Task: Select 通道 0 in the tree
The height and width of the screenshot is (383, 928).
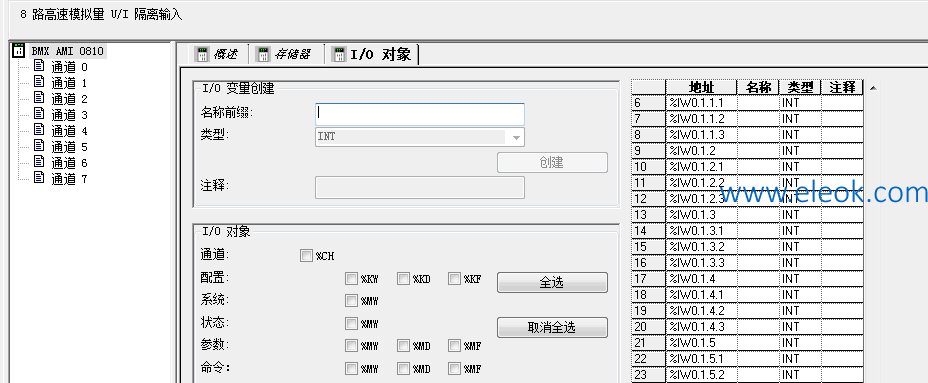Action: tap(69, 66)
